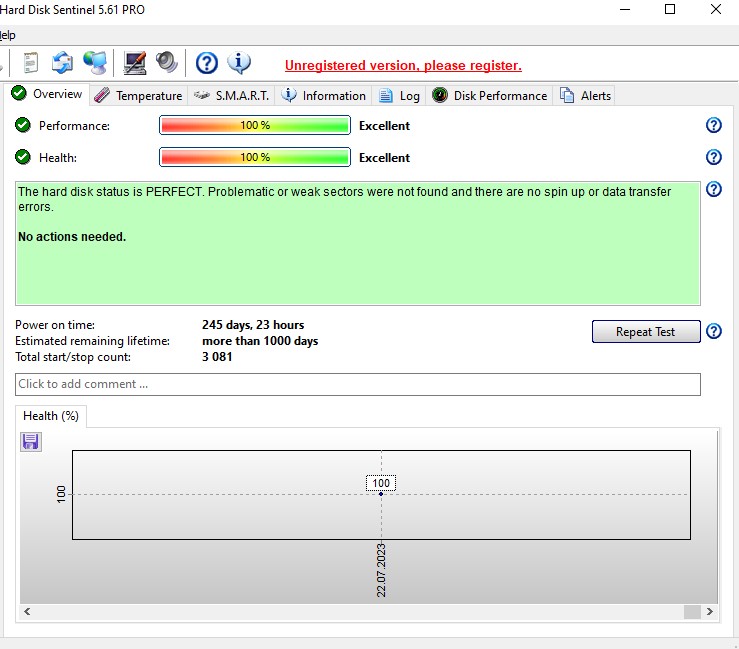Click the more than 1000 days value

(260, 341)
